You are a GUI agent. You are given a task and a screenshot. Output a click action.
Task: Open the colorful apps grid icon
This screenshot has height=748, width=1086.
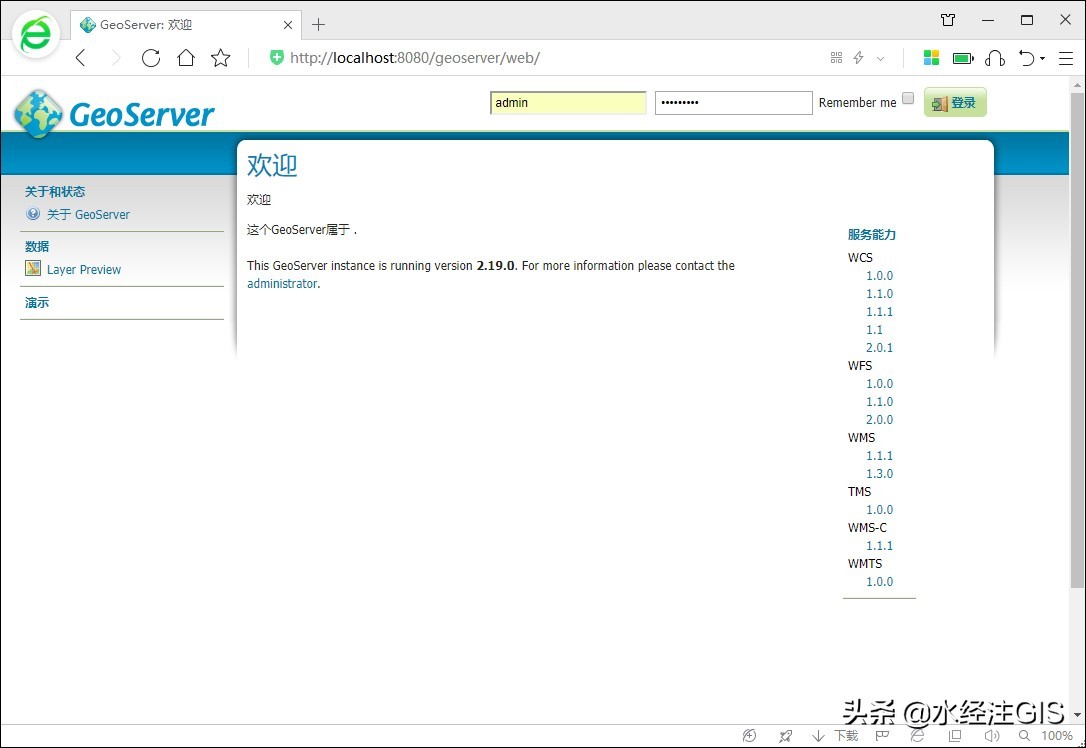932,57
